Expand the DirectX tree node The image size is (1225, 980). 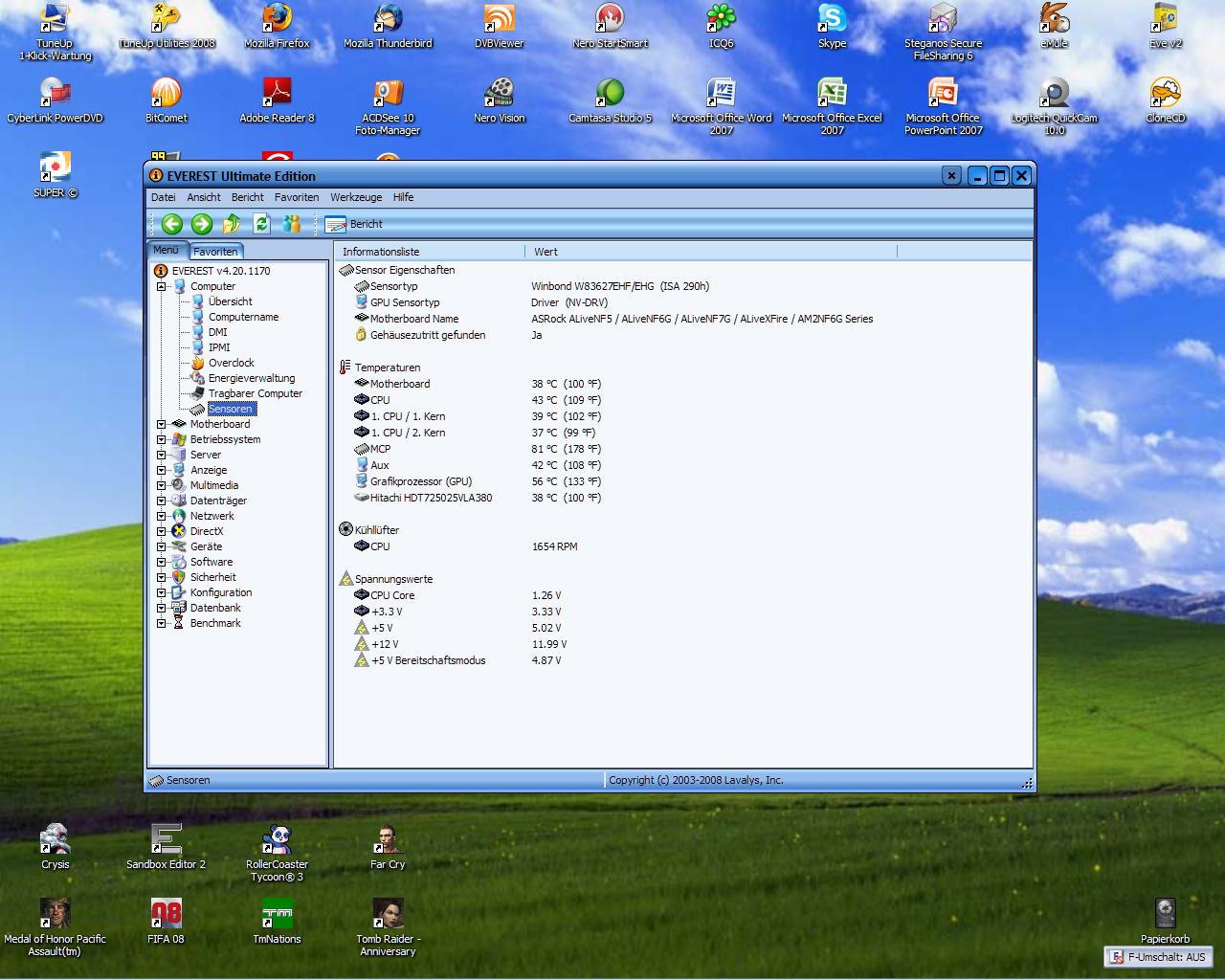162,531
